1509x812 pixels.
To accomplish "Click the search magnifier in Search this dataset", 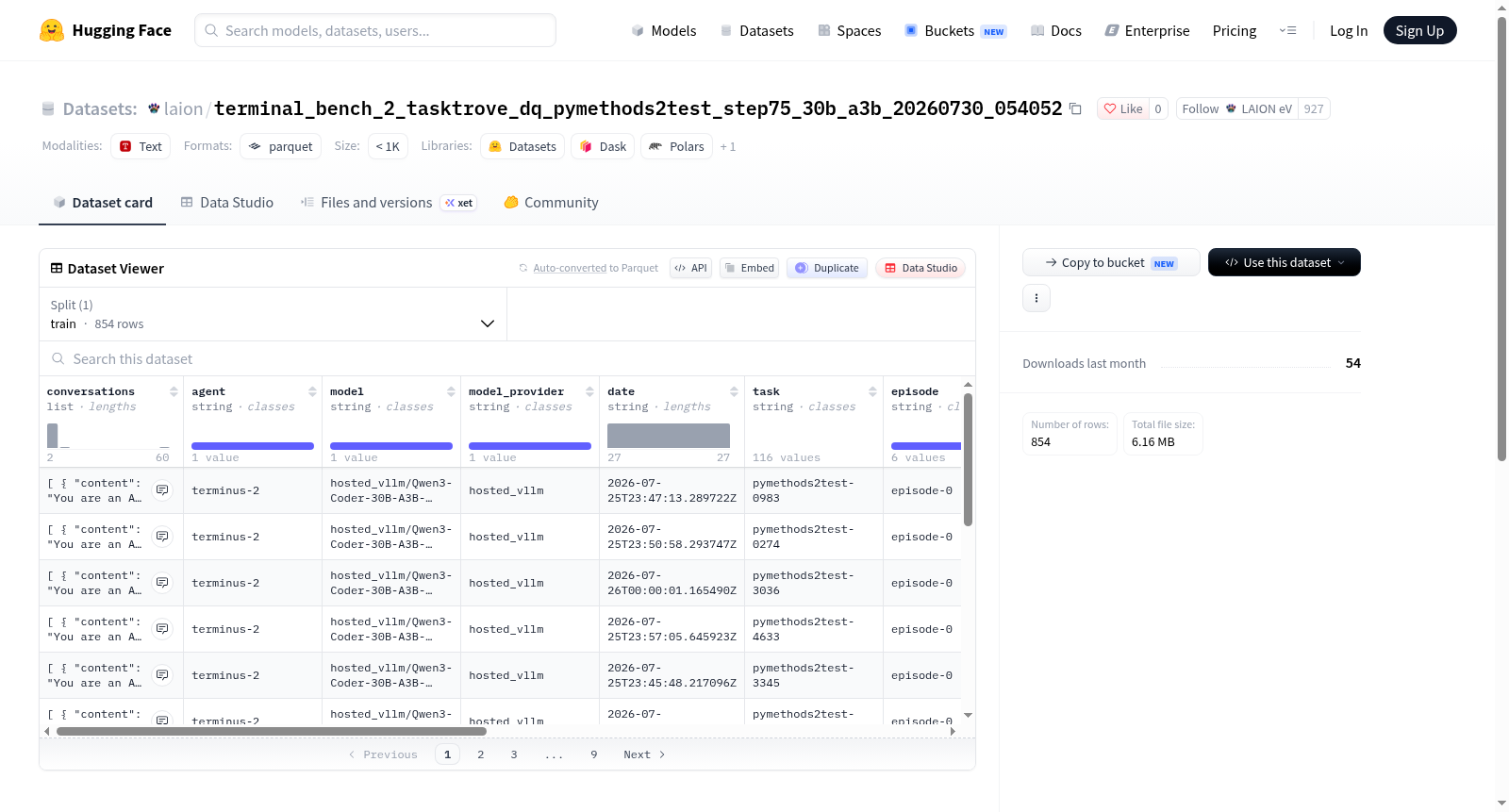I will pyautogui.click(x=58, y=358).
